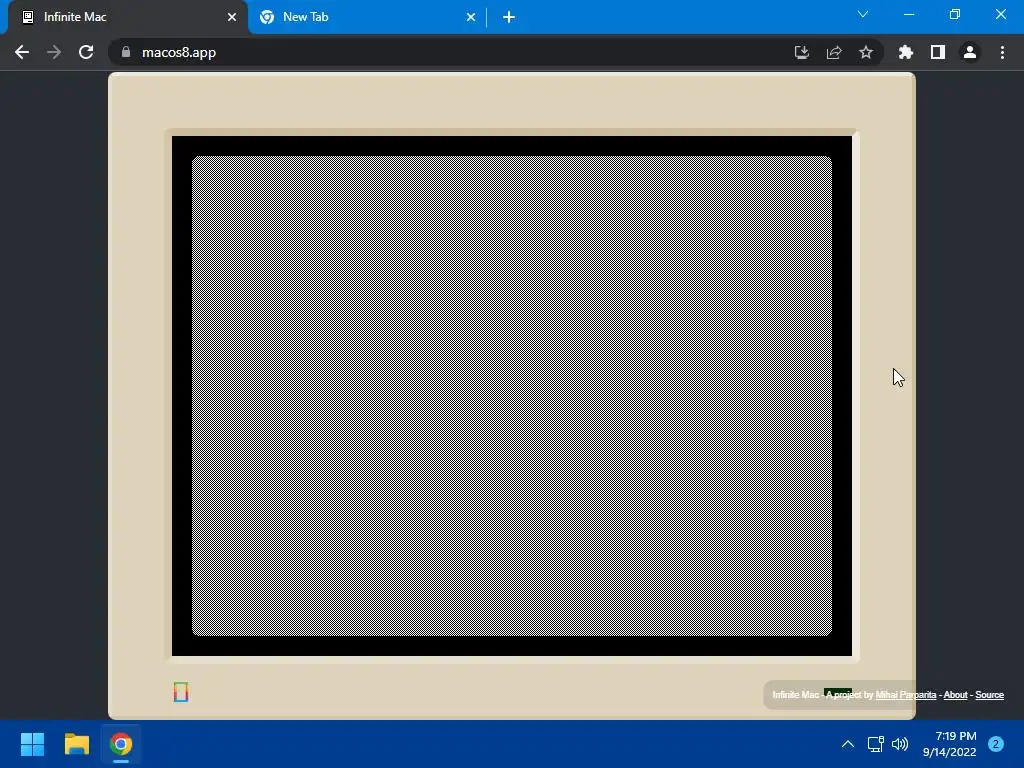1024x768 pixels.
Task: Minimize the Chrome window
Action: coord(909,14)
